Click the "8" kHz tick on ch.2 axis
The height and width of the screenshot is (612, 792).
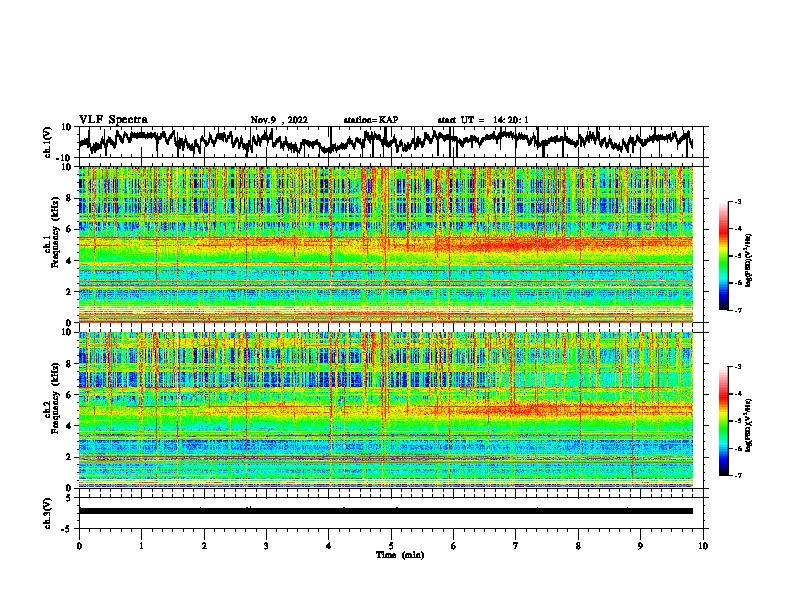pyautogui.click(x=70, y=364)
